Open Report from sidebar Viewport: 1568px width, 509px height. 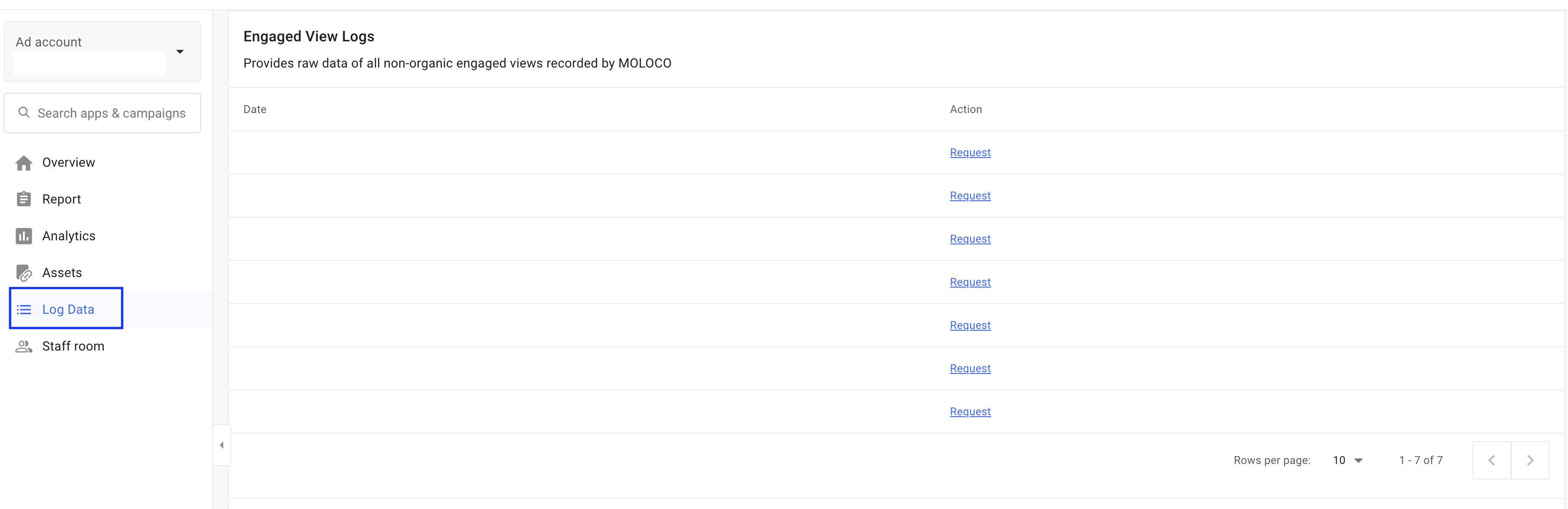coord(62,199)
